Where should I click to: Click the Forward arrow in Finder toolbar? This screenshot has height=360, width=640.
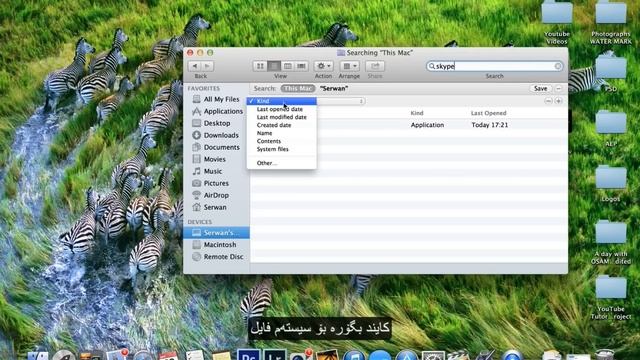point(207,66)
